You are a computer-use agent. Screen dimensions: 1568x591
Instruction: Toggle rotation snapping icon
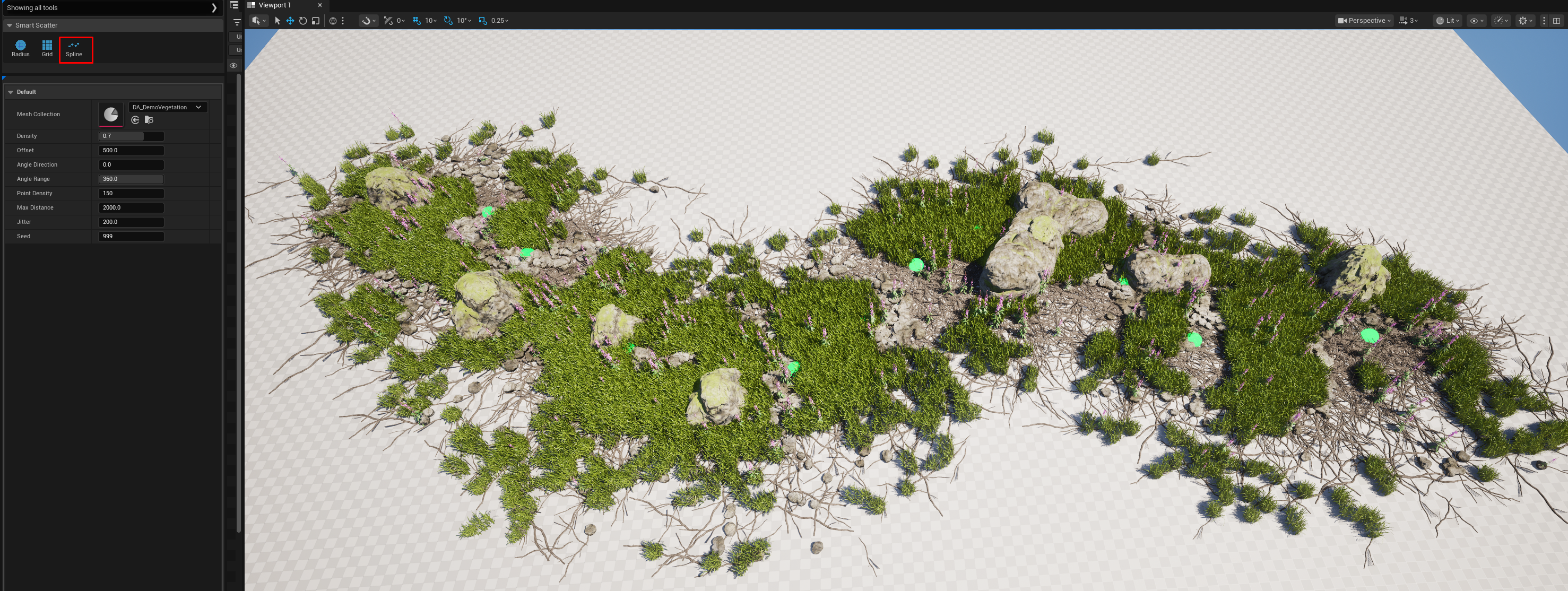click(x=448, y=21)
